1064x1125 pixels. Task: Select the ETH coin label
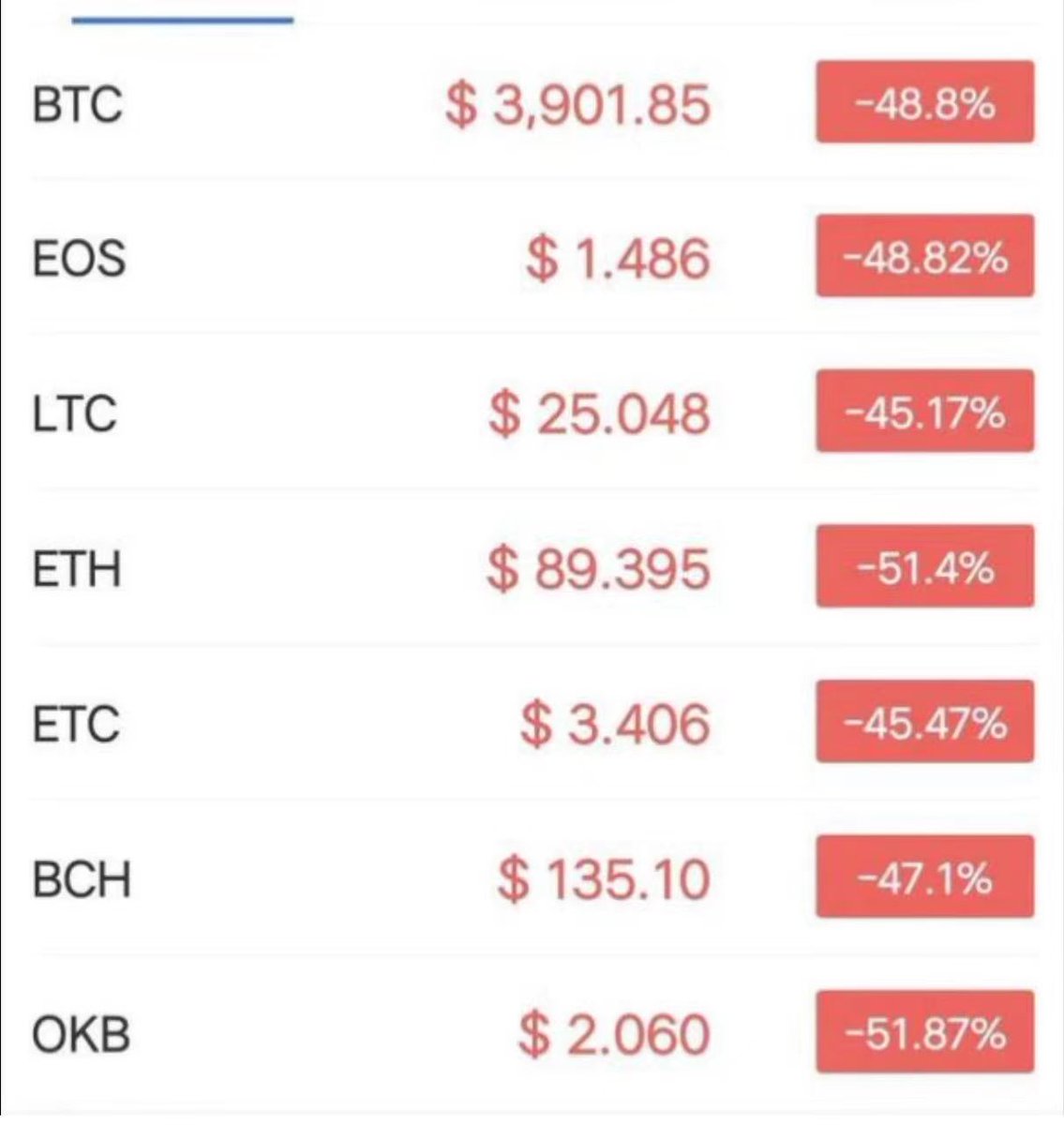coord(77,568)
